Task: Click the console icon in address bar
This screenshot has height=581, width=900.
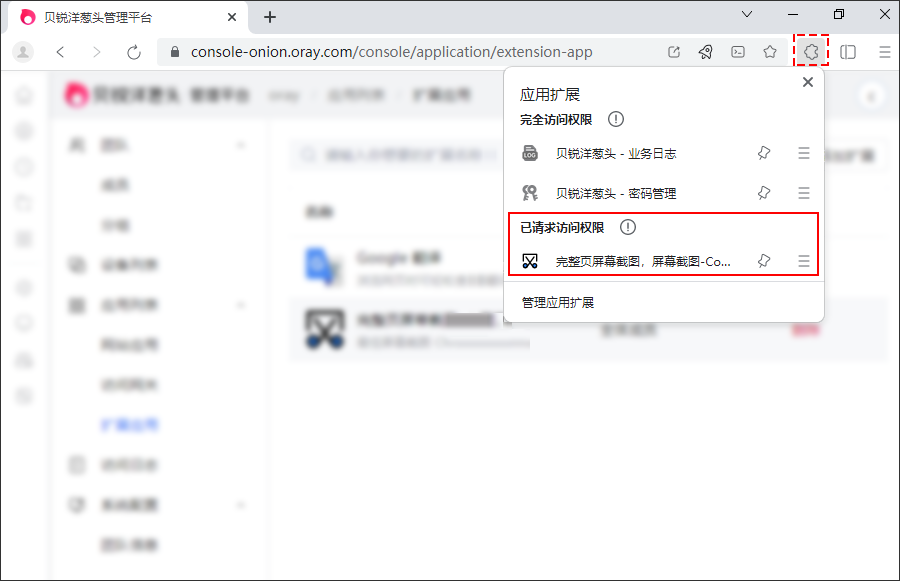Action: 737,52
